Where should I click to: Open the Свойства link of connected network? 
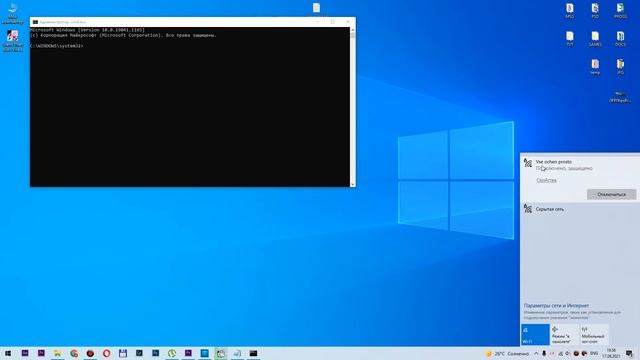pos(546,180)
